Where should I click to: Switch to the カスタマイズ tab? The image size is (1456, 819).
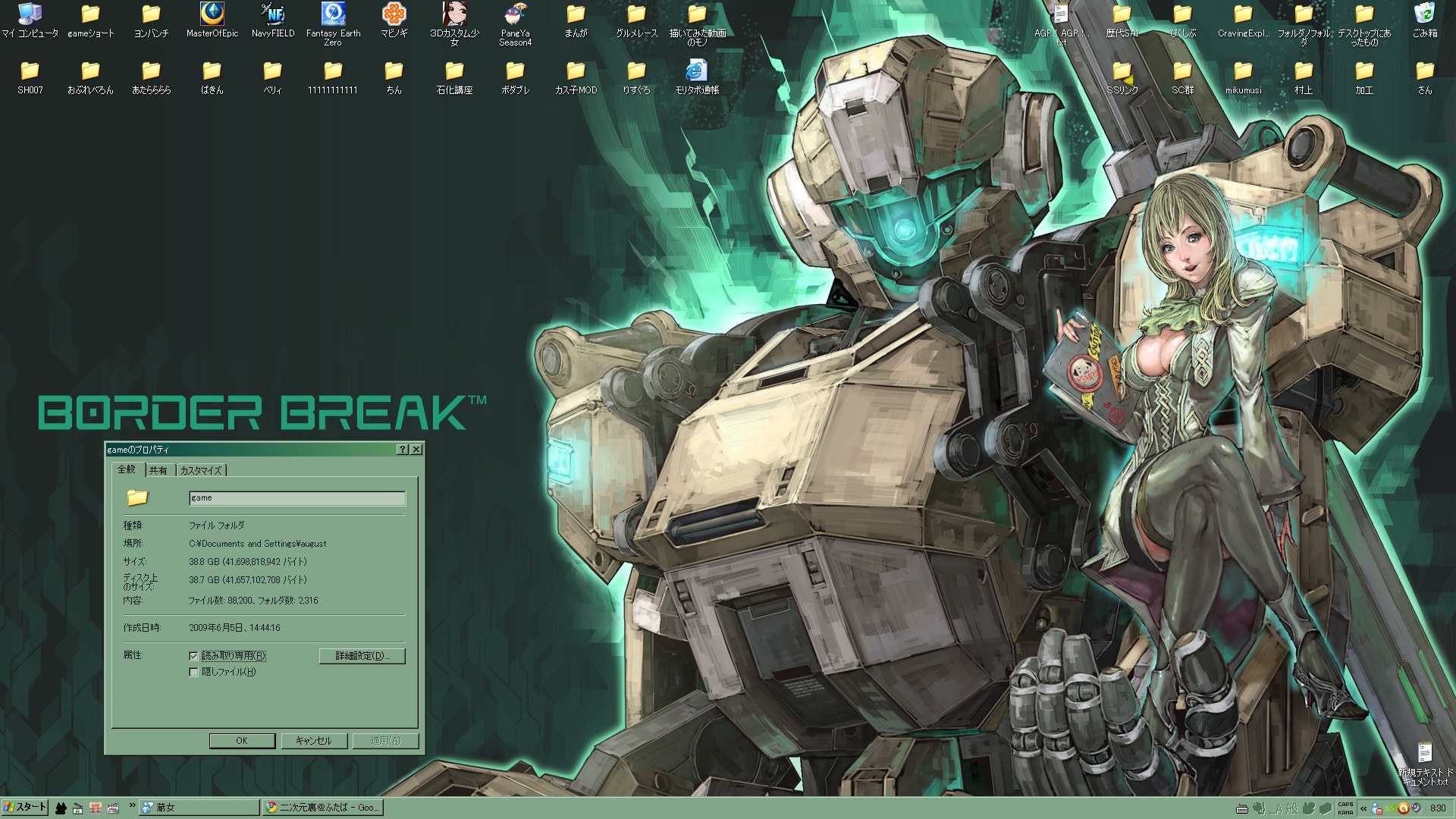[x=201, y=471]
